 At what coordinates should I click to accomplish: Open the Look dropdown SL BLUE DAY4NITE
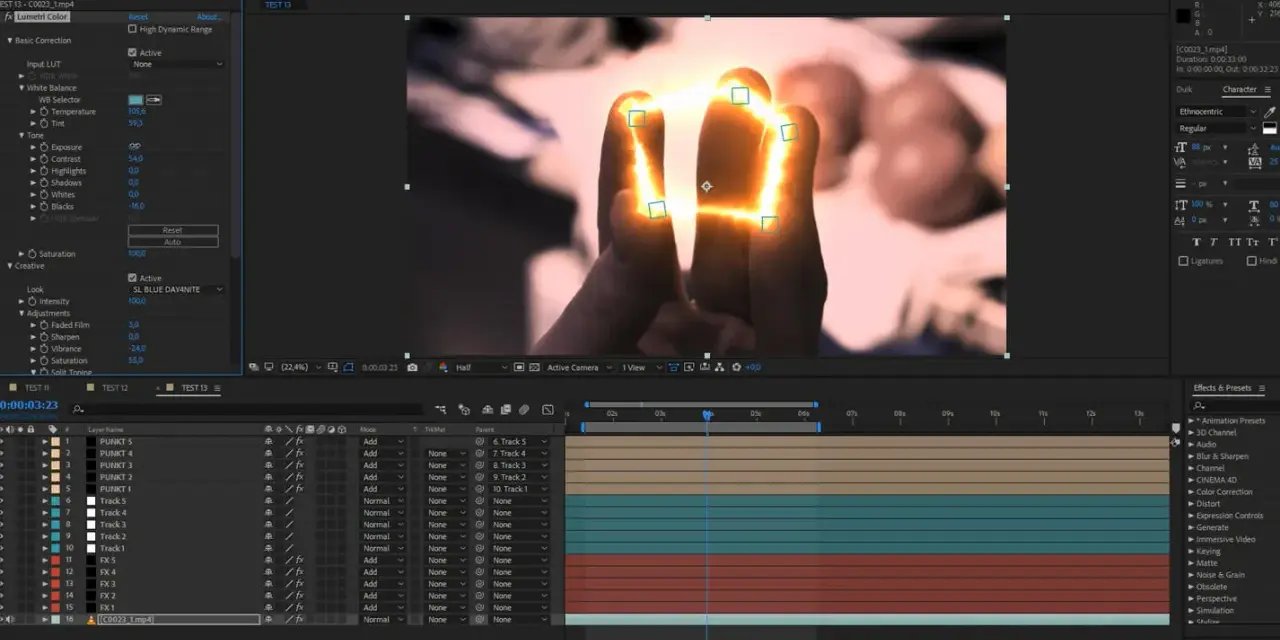tap(177, 289)
